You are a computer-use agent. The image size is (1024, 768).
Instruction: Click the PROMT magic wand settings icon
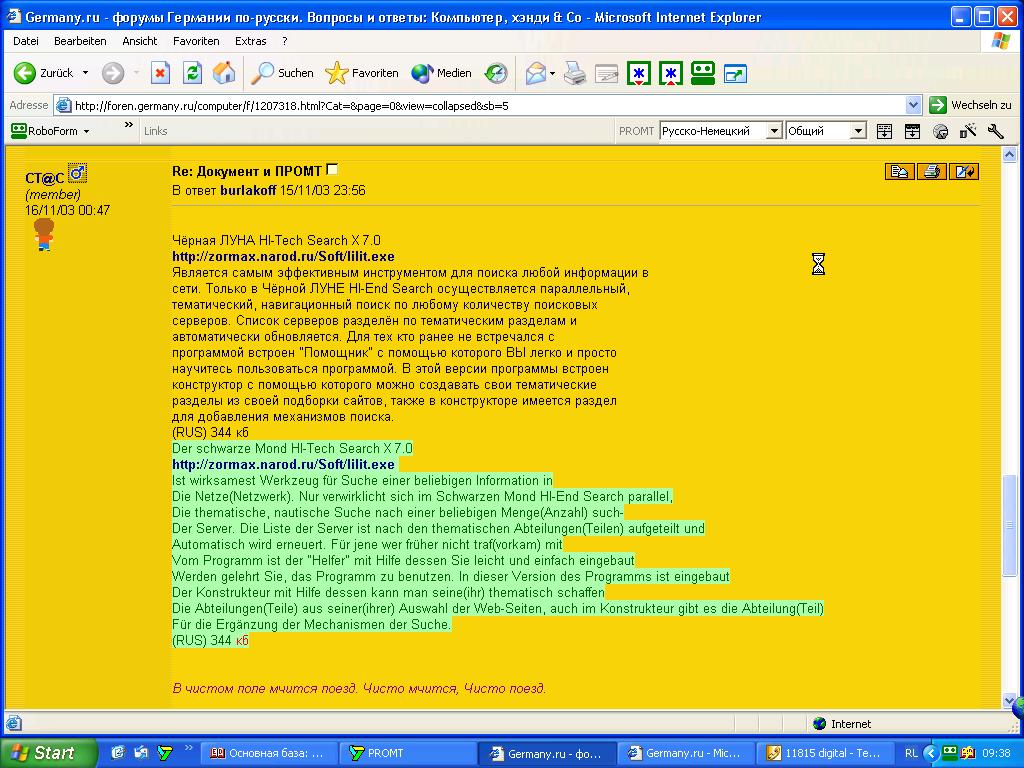pyautogui.click(x=968, y=131)
